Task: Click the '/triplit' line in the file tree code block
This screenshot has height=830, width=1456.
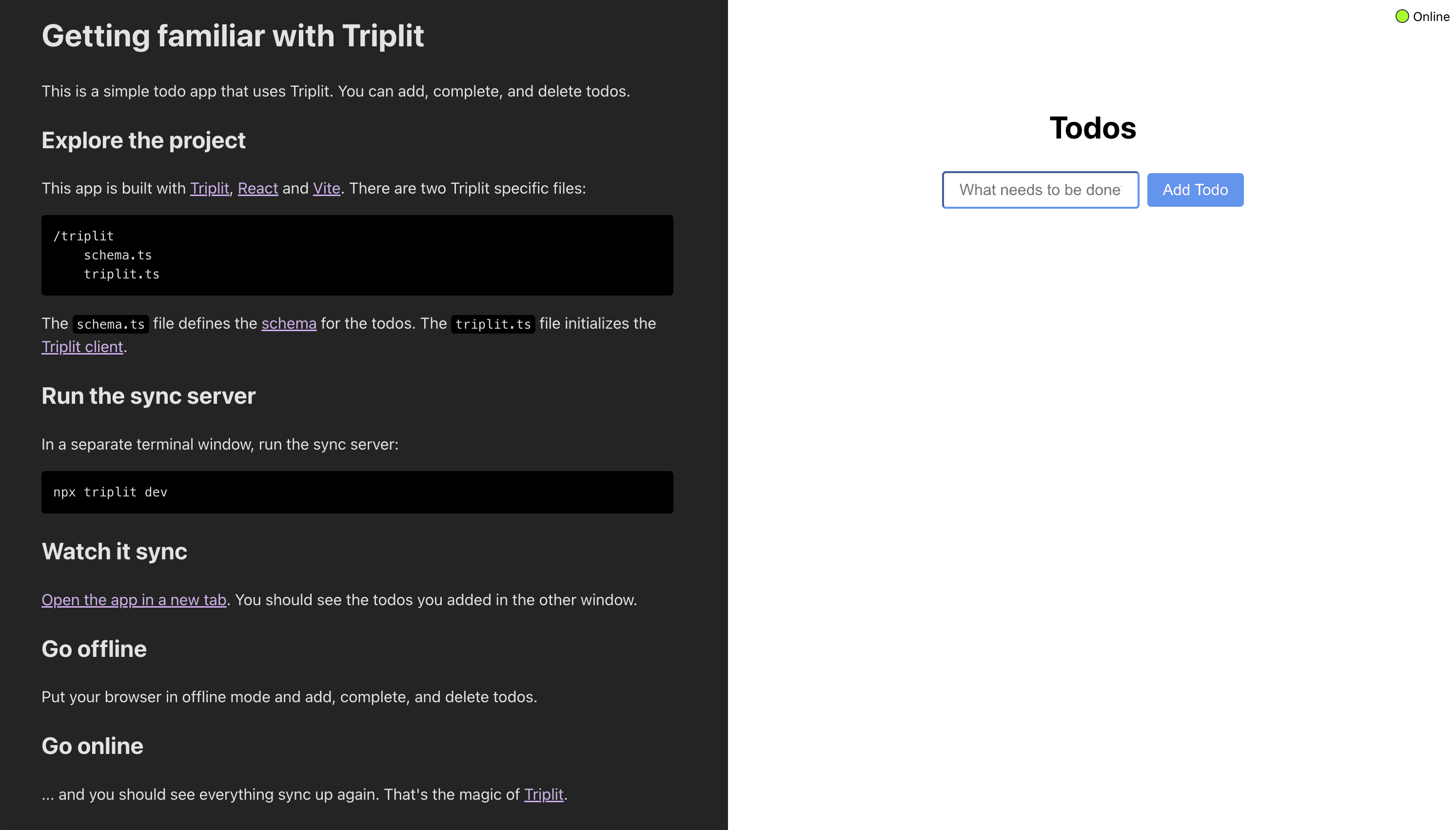Action: [83, 236]
